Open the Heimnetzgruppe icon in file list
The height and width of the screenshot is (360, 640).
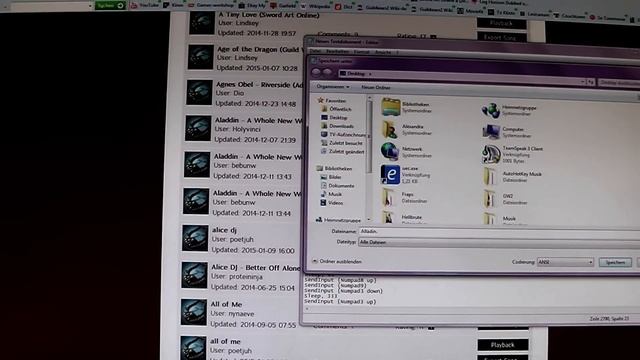tap(490, 110)
